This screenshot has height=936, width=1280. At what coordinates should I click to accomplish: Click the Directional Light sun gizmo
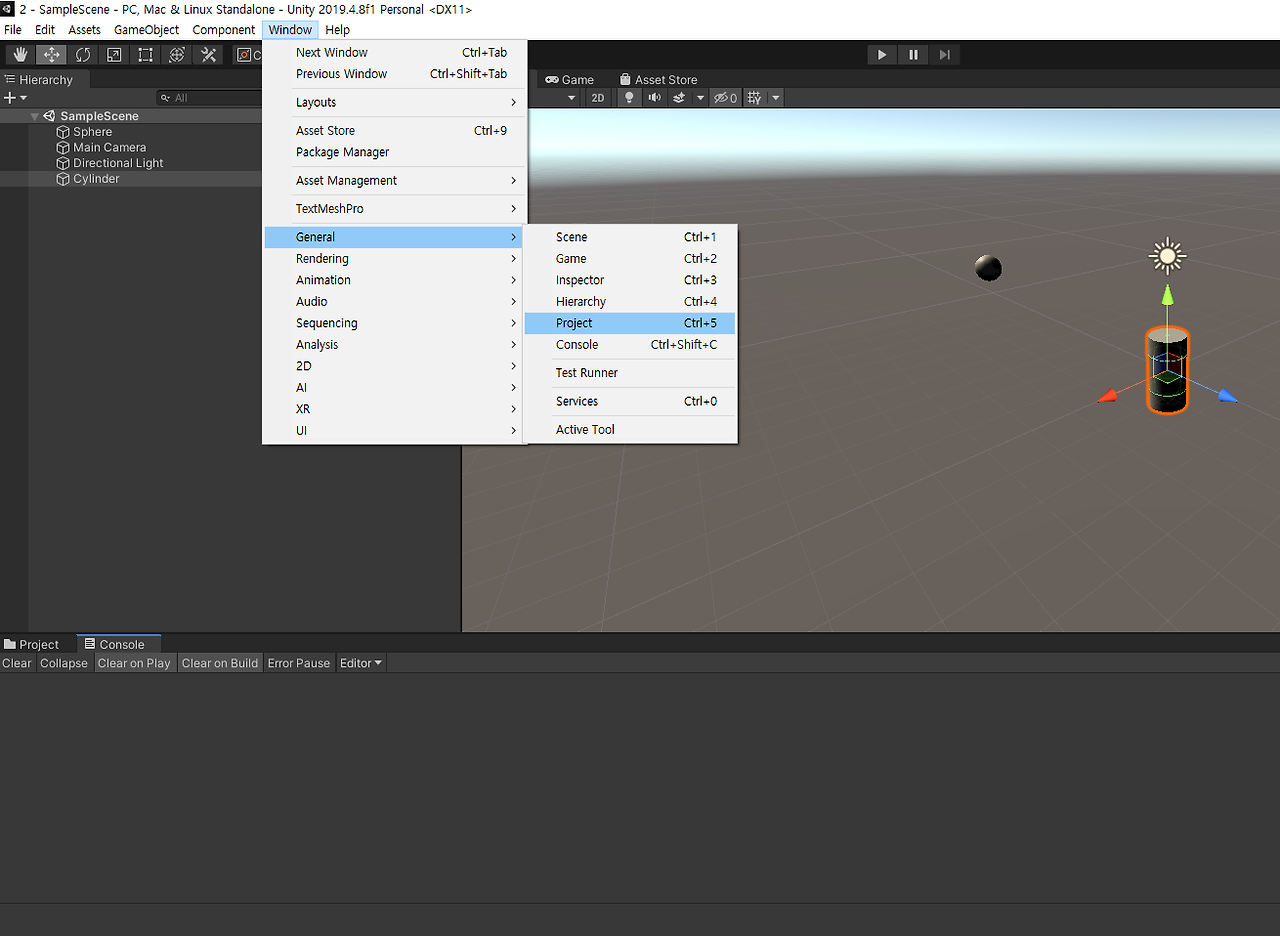pyautogui.click(x=1167, y=257)
